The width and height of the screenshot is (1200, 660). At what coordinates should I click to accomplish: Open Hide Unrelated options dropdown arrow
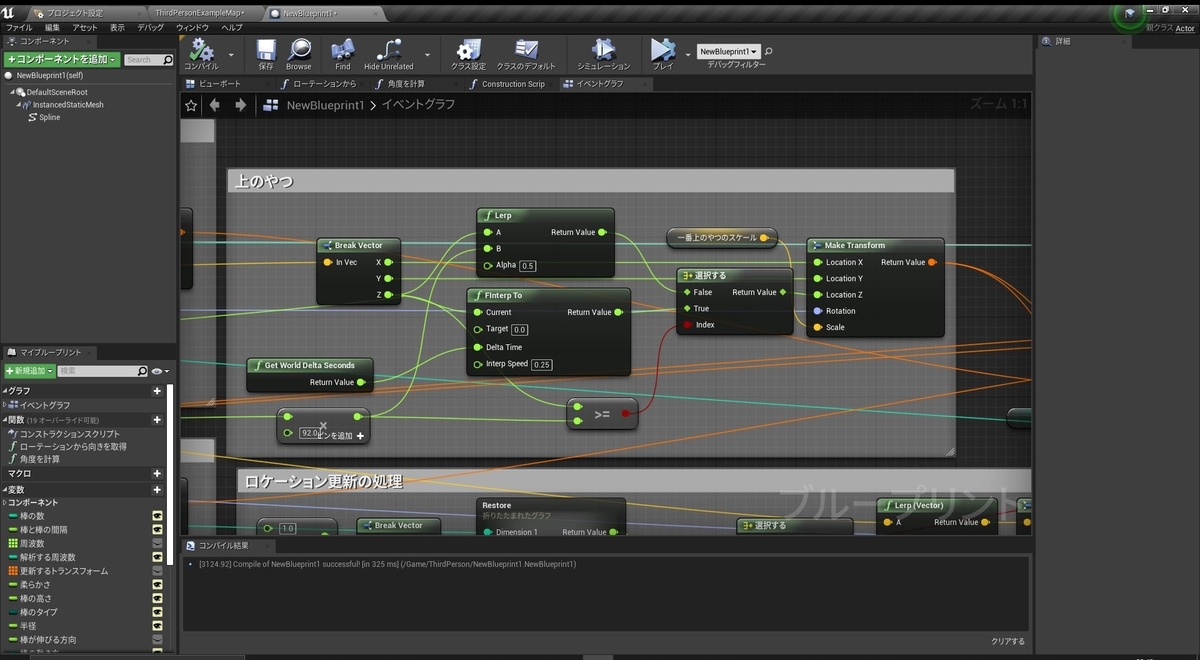coord(427,54)
